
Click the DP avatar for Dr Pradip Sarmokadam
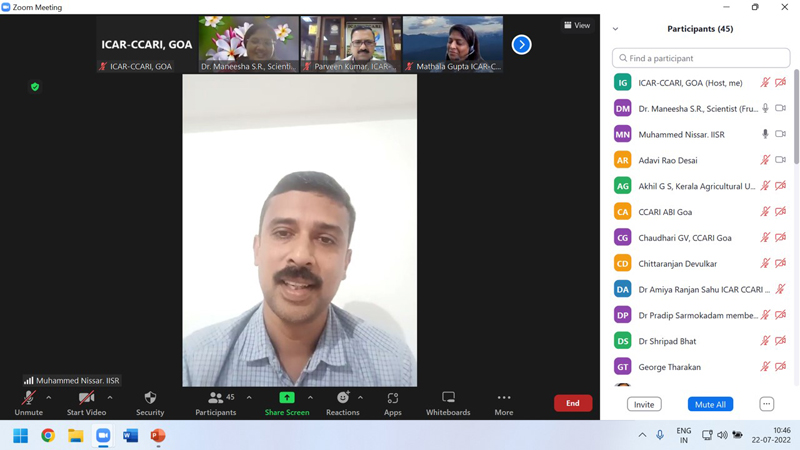622,315
